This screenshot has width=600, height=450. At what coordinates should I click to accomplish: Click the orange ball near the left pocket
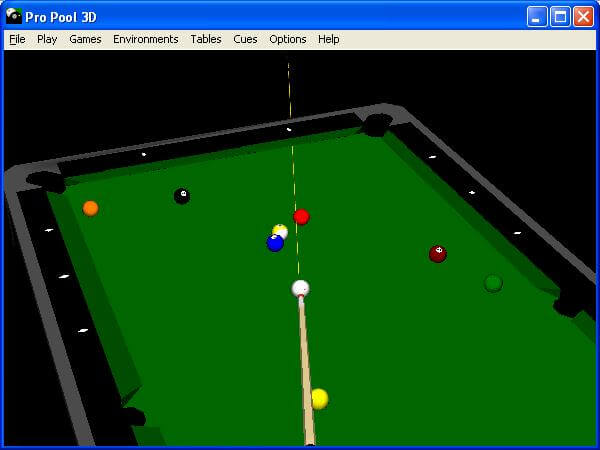[91, 209]
